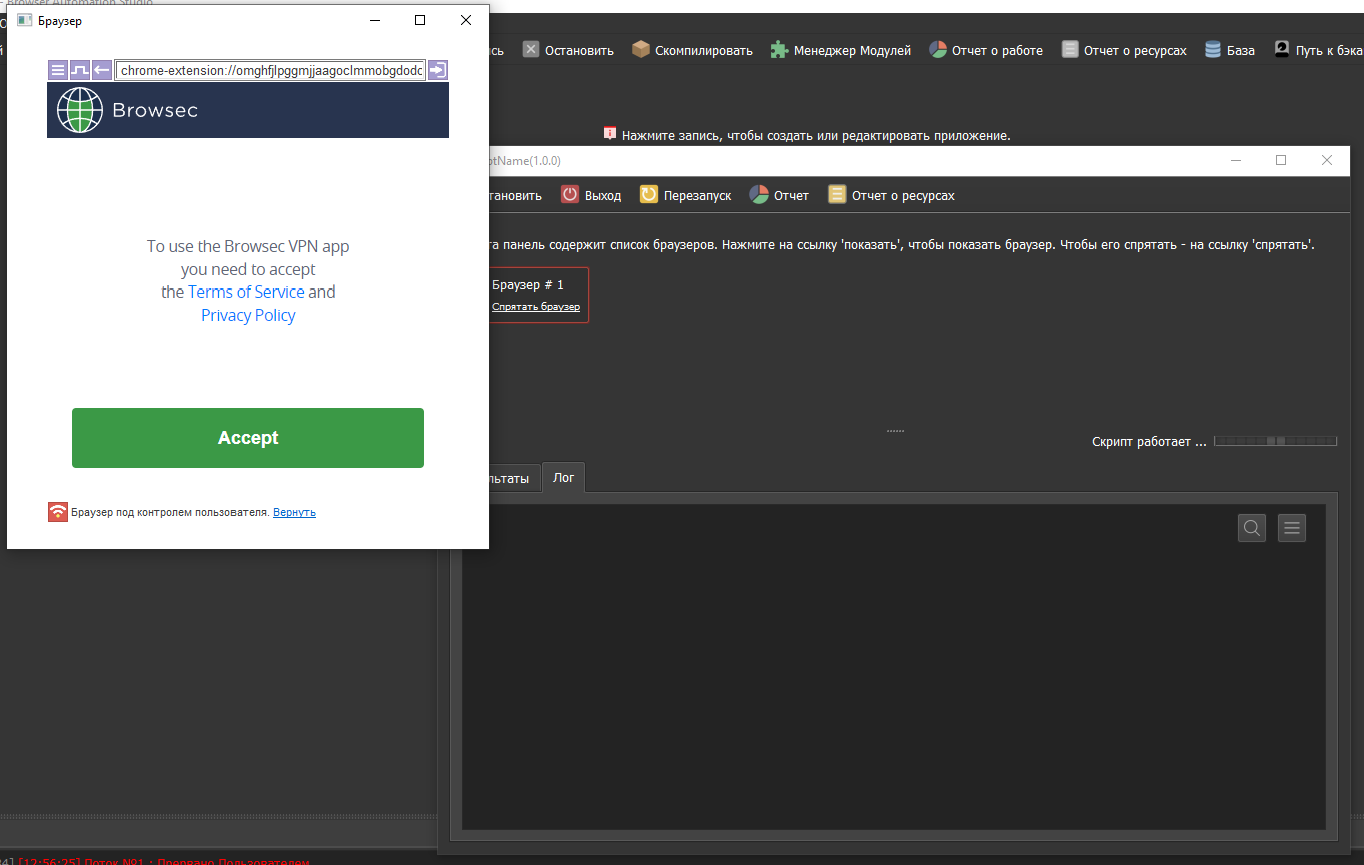The image size is (1364, 865).
Task: Click the log search magnifier icon
Action: (x=1251, y=528)
